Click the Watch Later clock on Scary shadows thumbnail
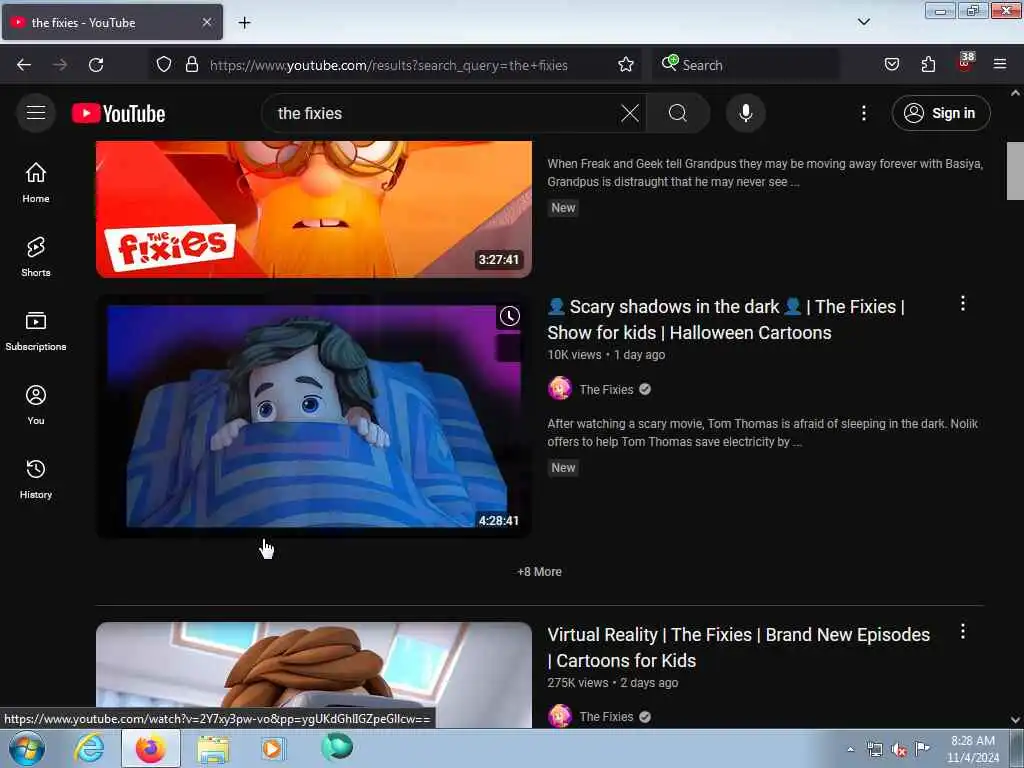The width and height of the screenshot is (1024, 768). [x=509, y=316]
